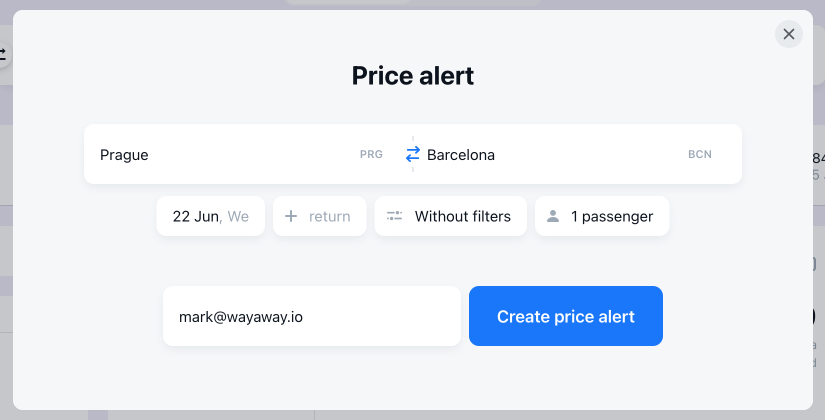
Task: Click the plus icon to add a return date
Action: (291, 216)
